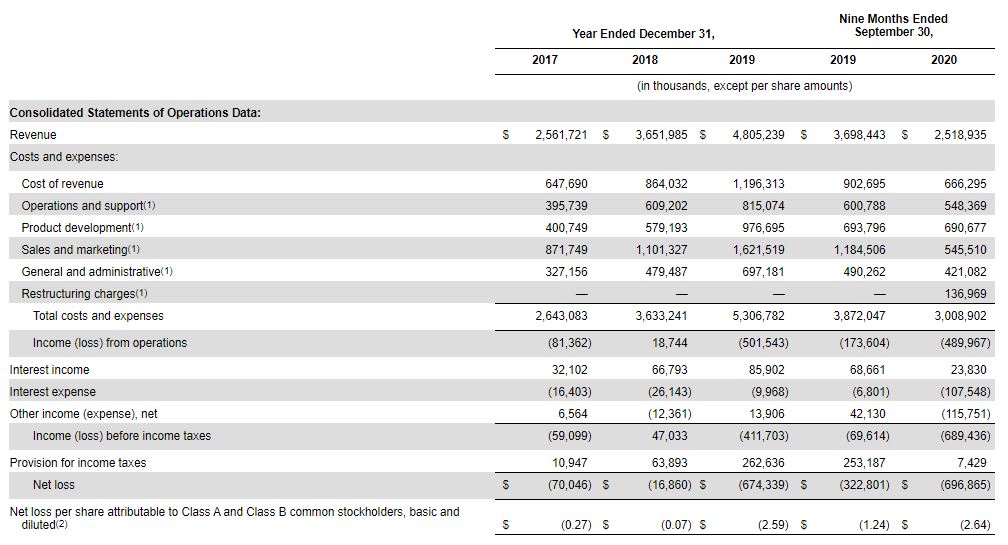Click cost of revenue value 647,690
The image size is (1008, 545).
pos(566,184)
